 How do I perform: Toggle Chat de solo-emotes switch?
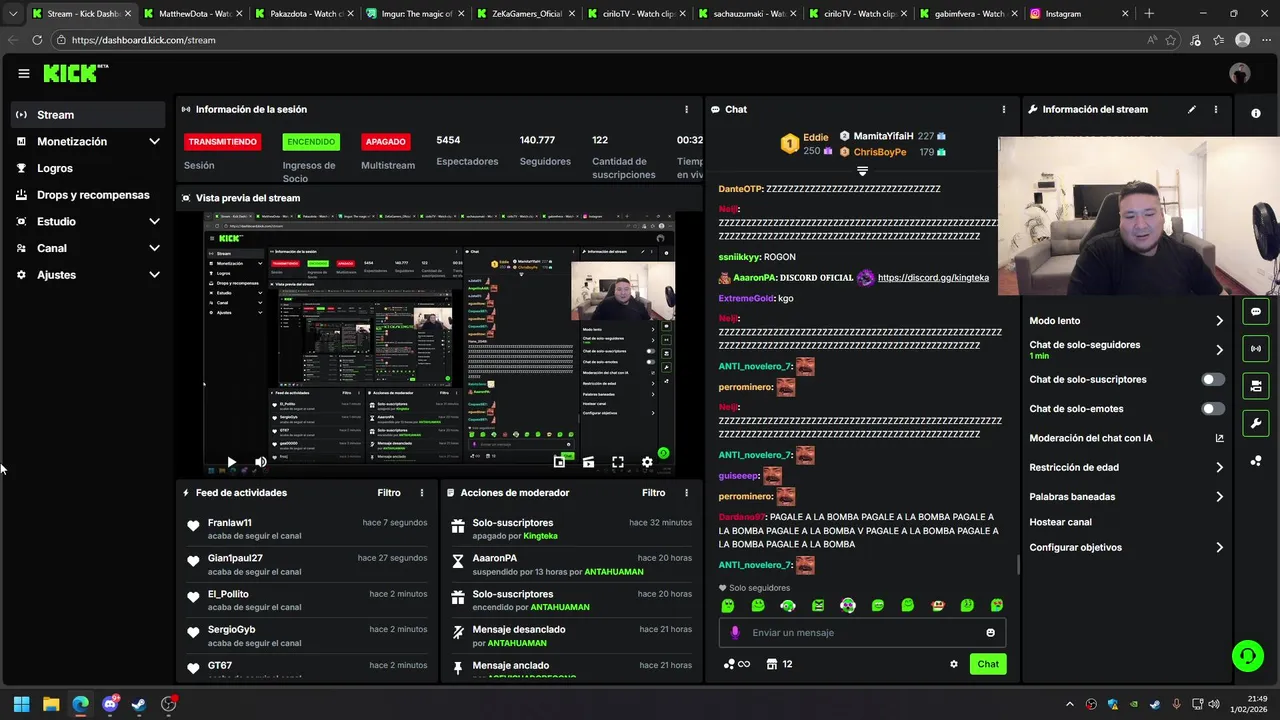click(1212, 409)
